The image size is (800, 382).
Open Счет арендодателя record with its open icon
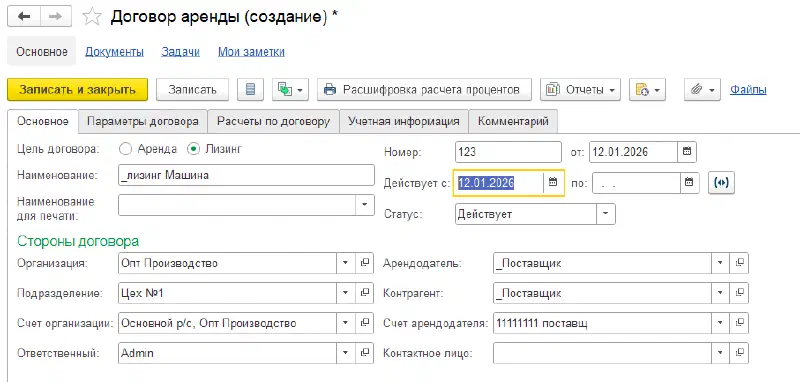coord(739,323)
